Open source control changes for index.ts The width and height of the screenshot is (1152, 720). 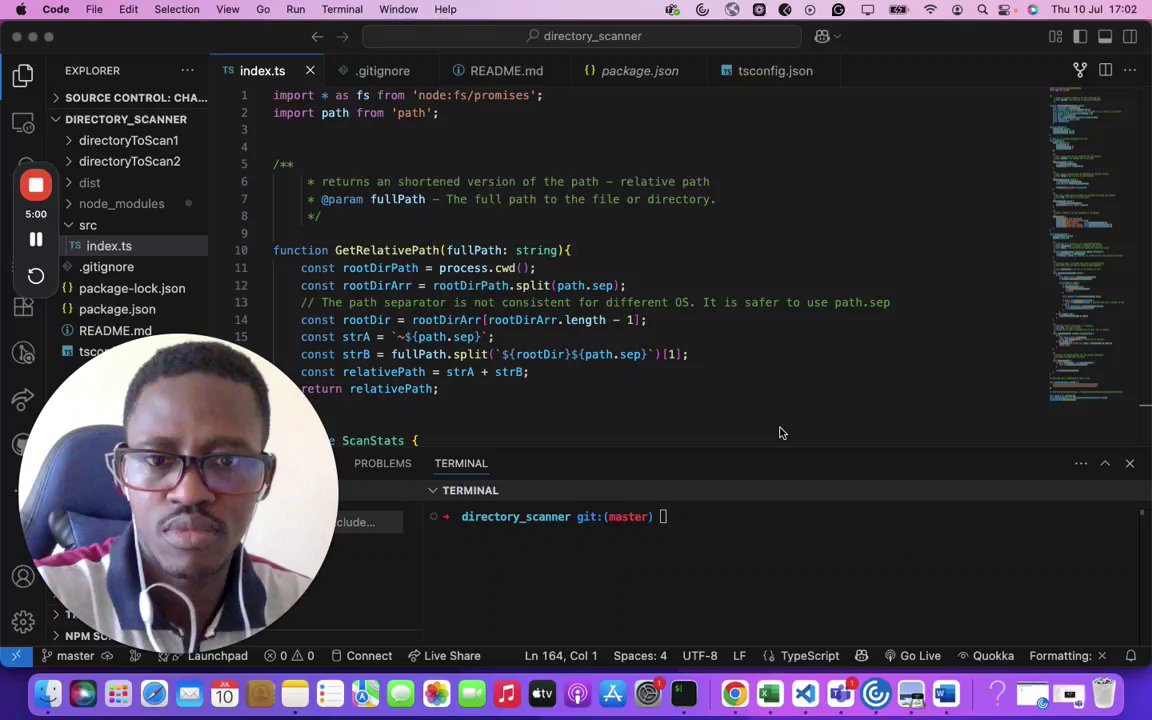[1080, 70]
